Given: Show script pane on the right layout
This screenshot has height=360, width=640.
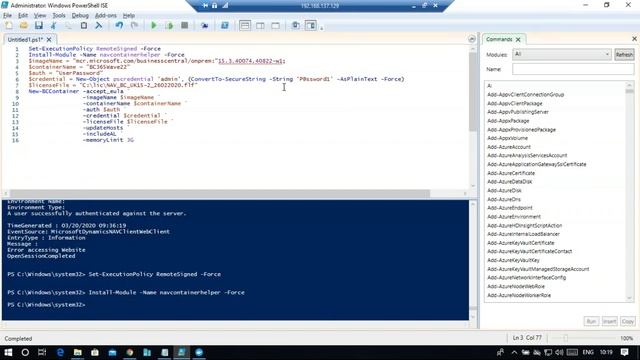Looking at the screenshot, I should click(x=260, y=25).
